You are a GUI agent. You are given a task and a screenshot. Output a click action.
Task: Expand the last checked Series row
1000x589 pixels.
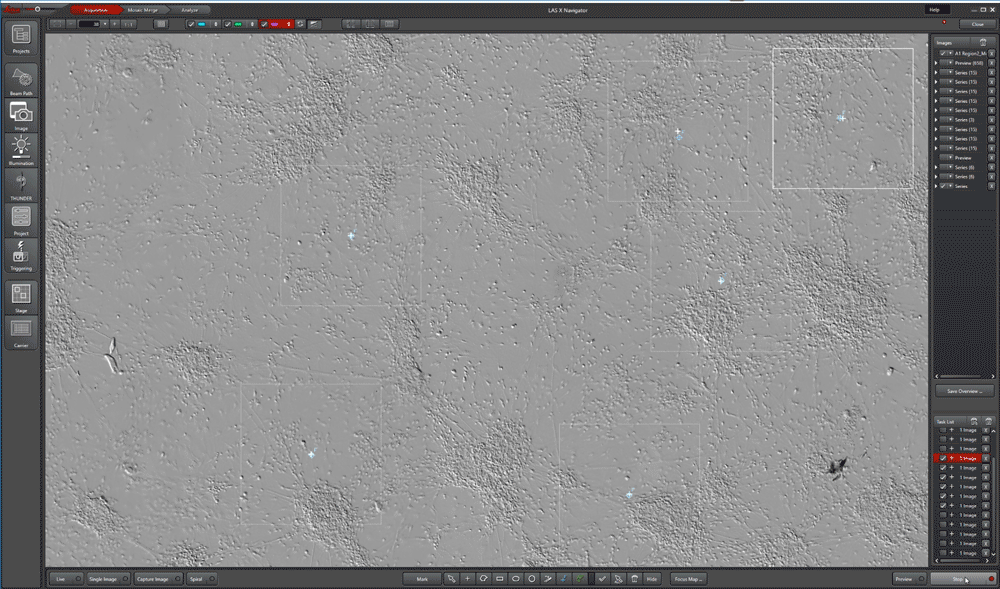(936, 186)
